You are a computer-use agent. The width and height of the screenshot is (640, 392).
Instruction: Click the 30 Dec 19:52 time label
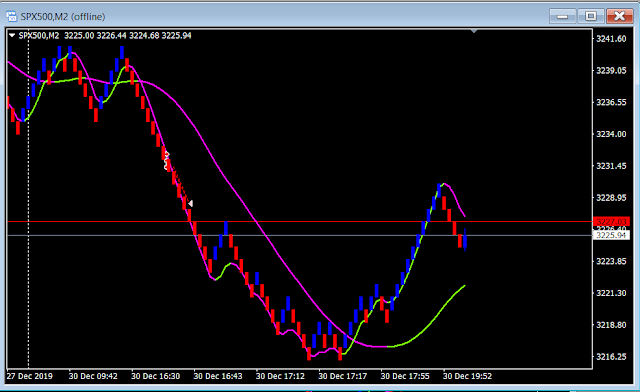click(467, 376)
